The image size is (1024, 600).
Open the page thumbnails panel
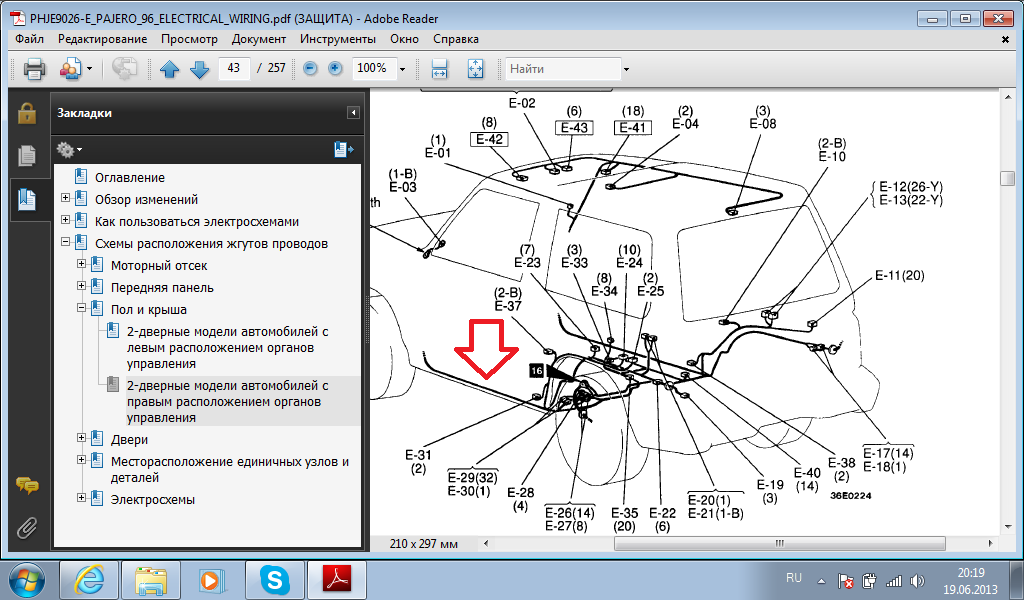point(27,156)
